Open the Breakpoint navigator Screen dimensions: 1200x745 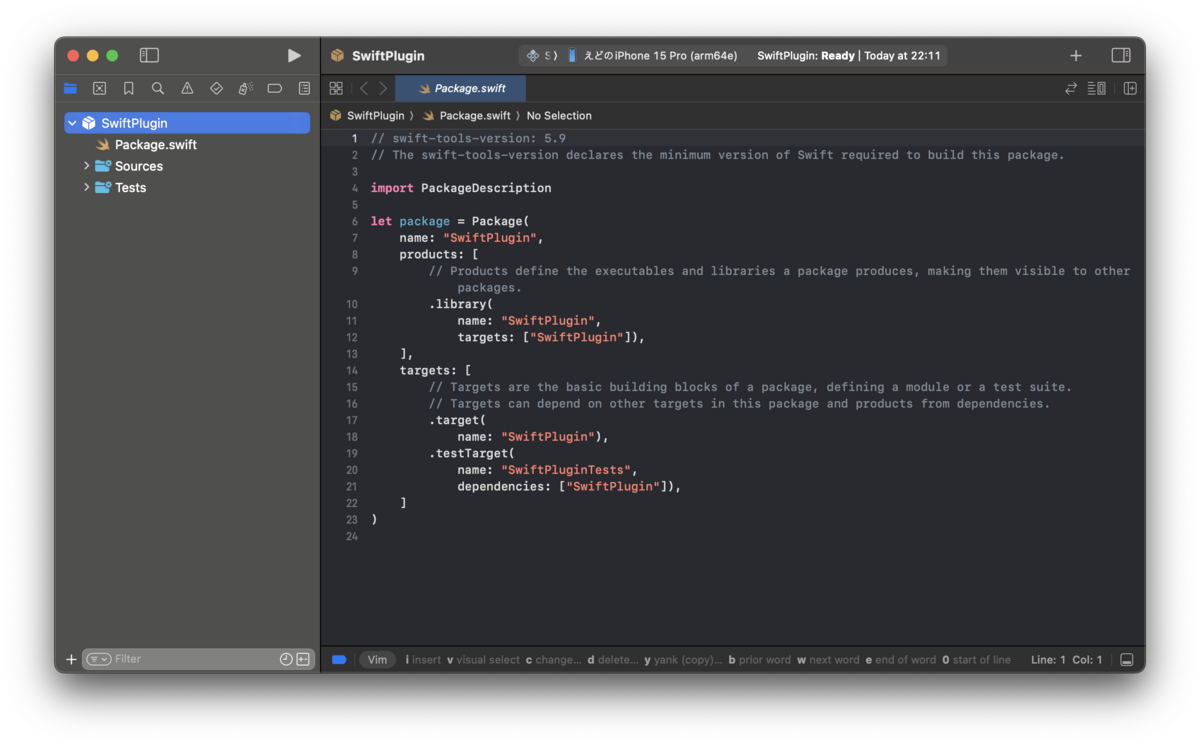pyautogui.click(x=275, y=88)
